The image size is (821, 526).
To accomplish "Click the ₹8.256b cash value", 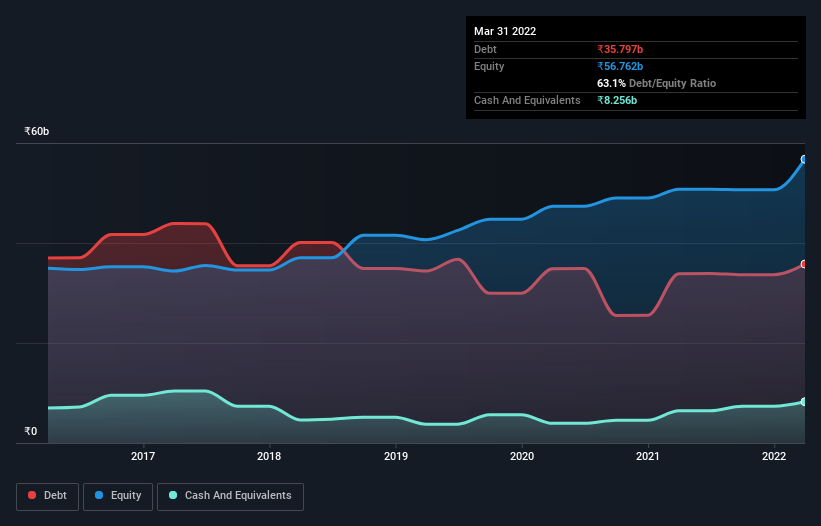I will coord(617,100).
